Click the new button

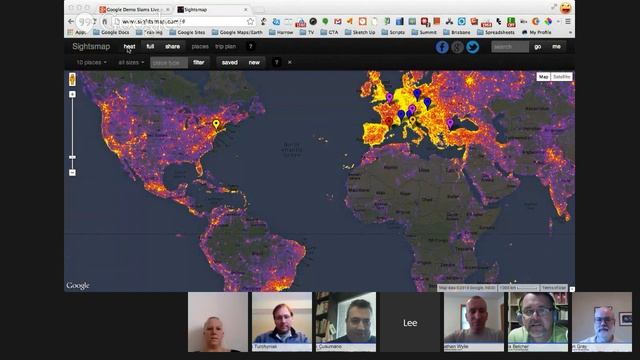point(254,62)
